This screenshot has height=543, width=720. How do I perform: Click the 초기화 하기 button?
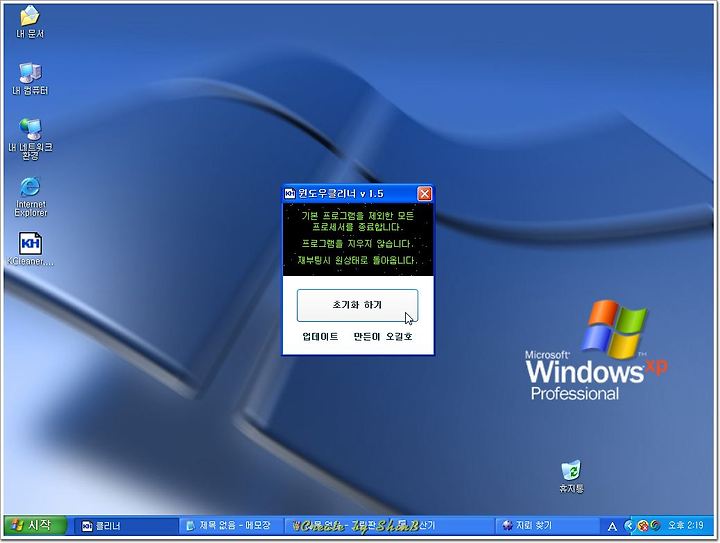point(357,305)
